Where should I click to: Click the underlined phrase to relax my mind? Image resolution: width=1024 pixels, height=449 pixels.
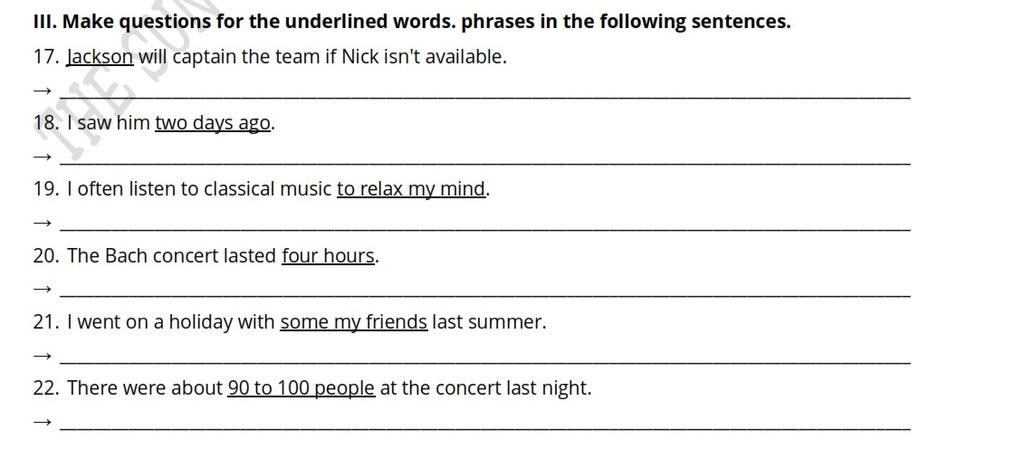411,189
